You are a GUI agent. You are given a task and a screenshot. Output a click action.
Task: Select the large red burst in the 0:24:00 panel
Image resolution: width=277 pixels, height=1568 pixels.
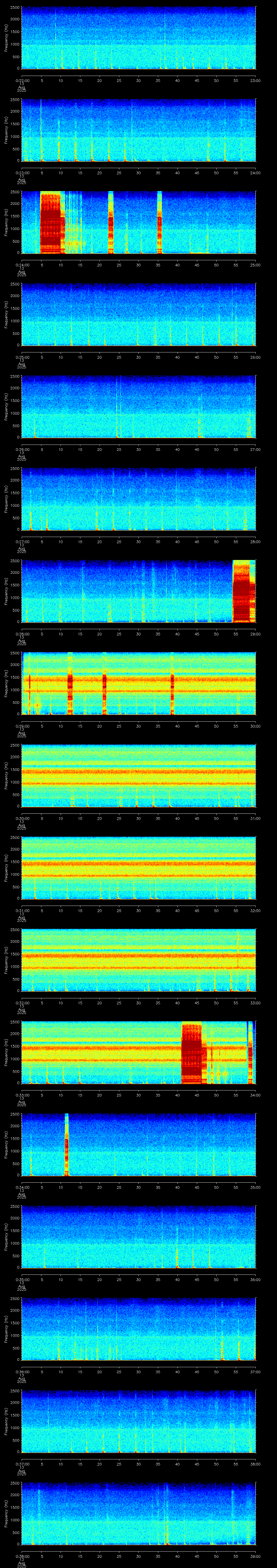(51, 222)
